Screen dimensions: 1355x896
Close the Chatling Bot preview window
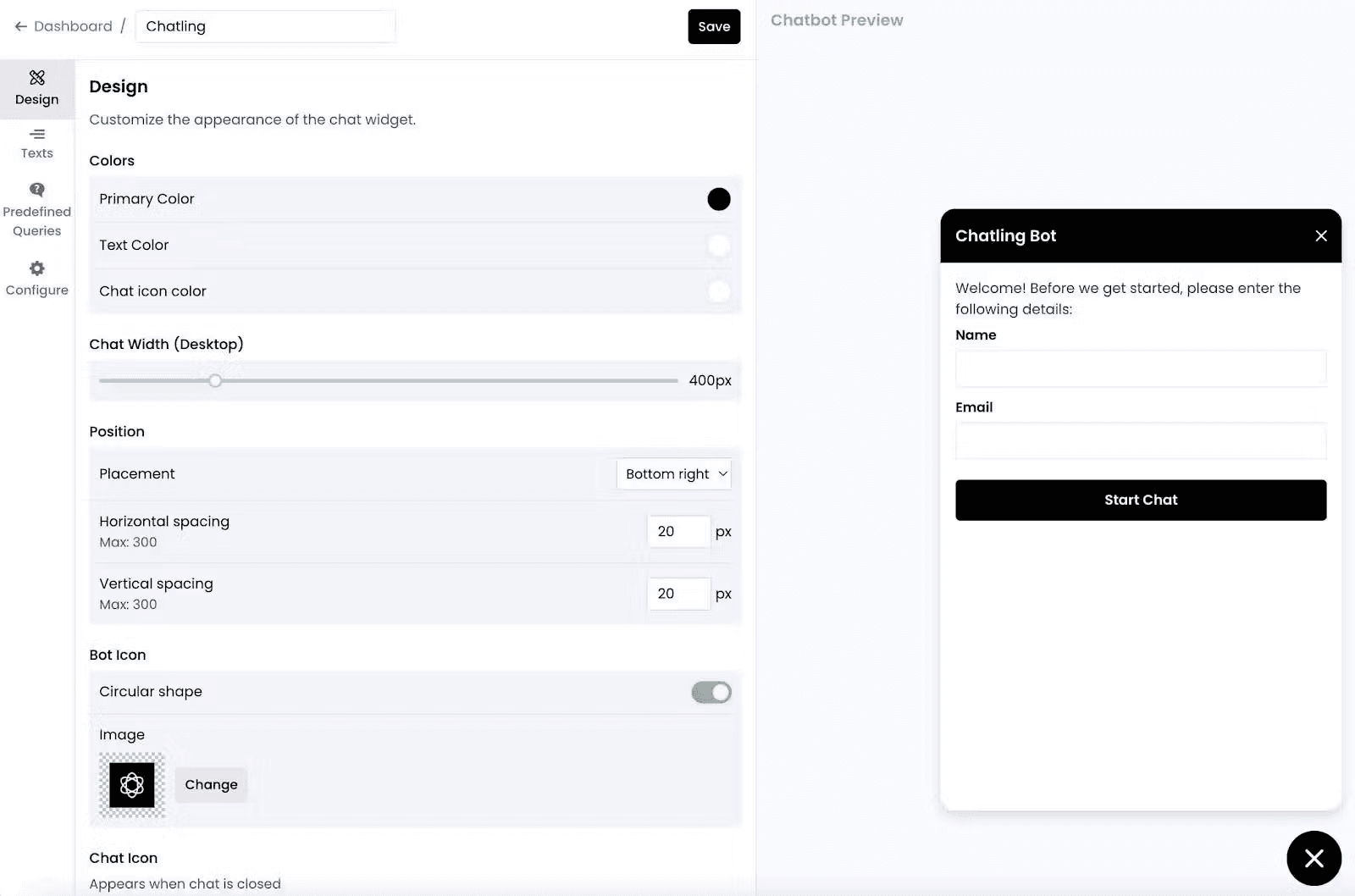click(x=1321, y=236)
